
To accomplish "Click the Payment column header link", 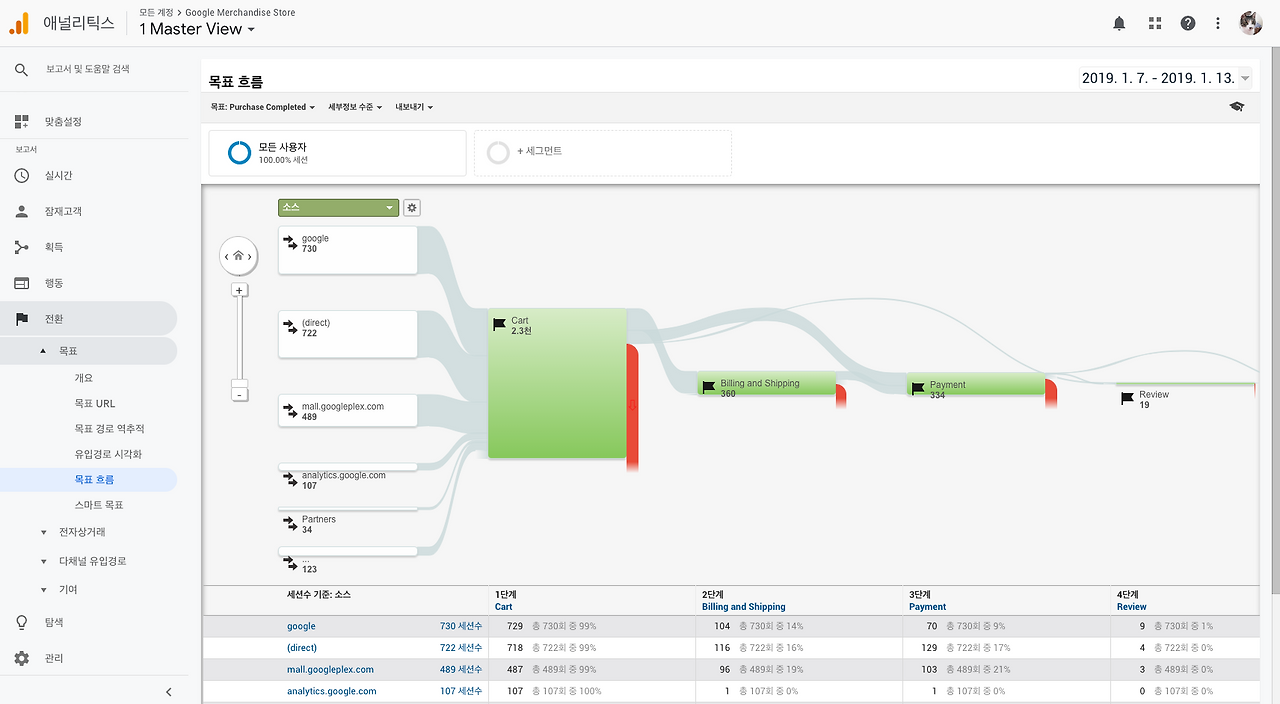I will pos(928,607).
